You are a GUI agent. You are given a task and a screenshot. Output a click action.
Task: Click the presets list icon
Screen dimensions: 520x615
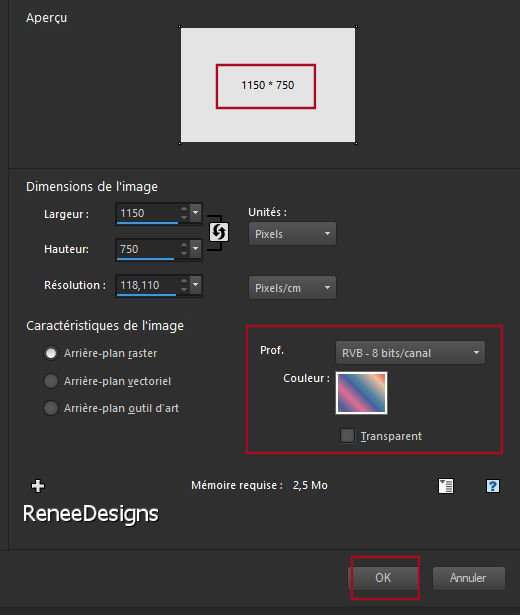click(x=446, y=486)
